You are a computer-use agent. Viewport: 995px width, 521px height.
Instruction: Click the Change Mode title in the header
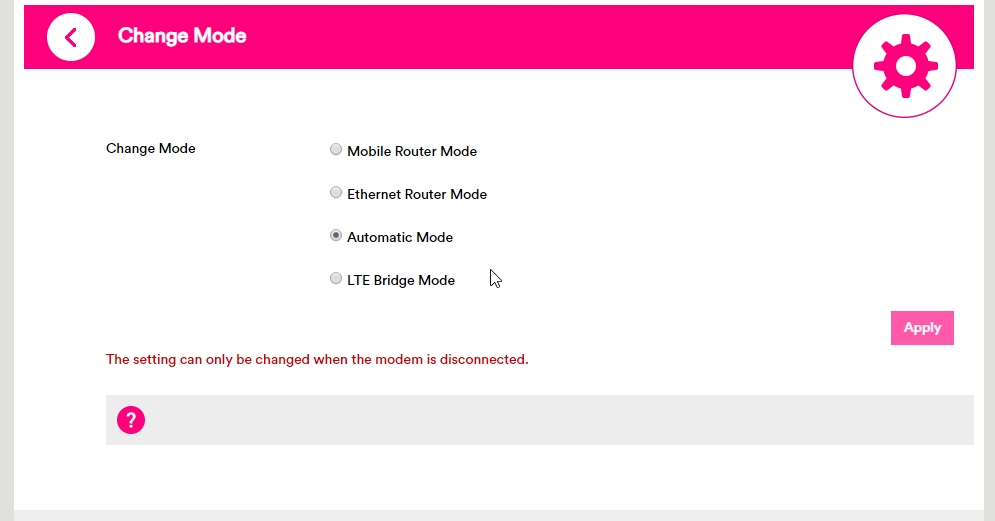coord(182,36)
